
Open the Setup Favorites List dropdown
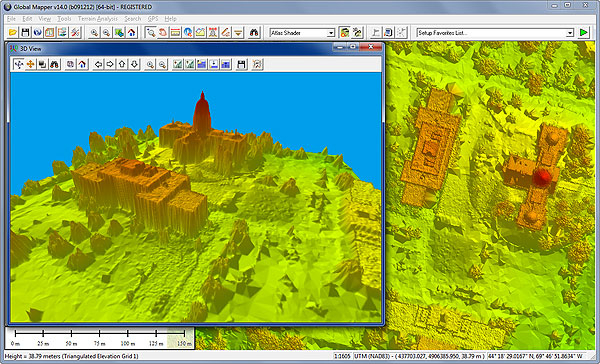495,33
